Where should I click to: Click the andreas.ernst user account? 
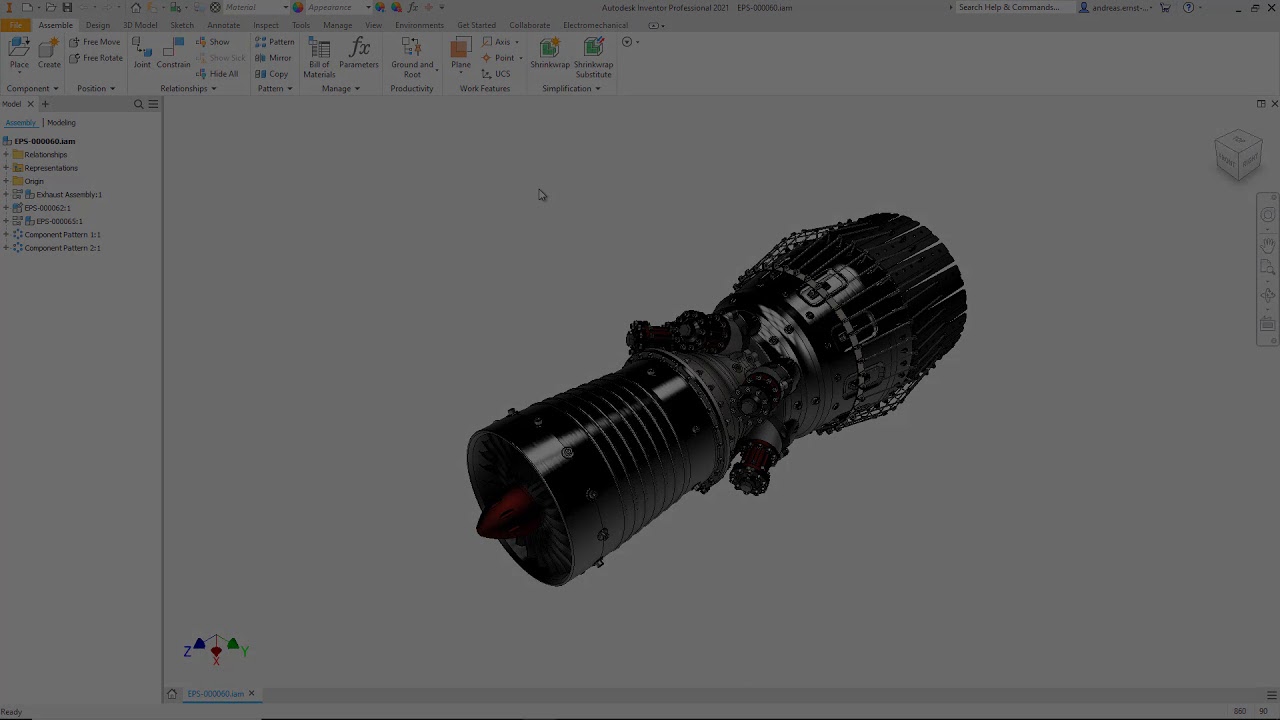tap(1117, 7)
